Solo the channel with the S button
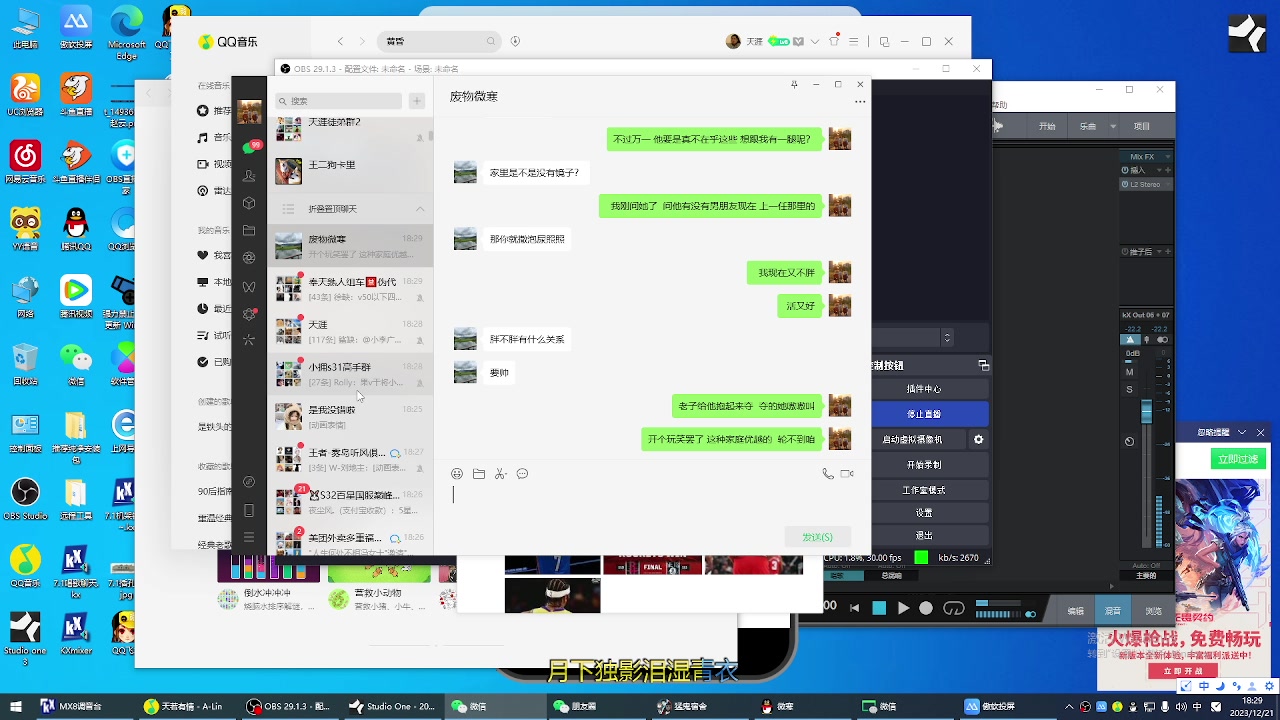This screenshot has width=1280, height=720. point(1130,390)
